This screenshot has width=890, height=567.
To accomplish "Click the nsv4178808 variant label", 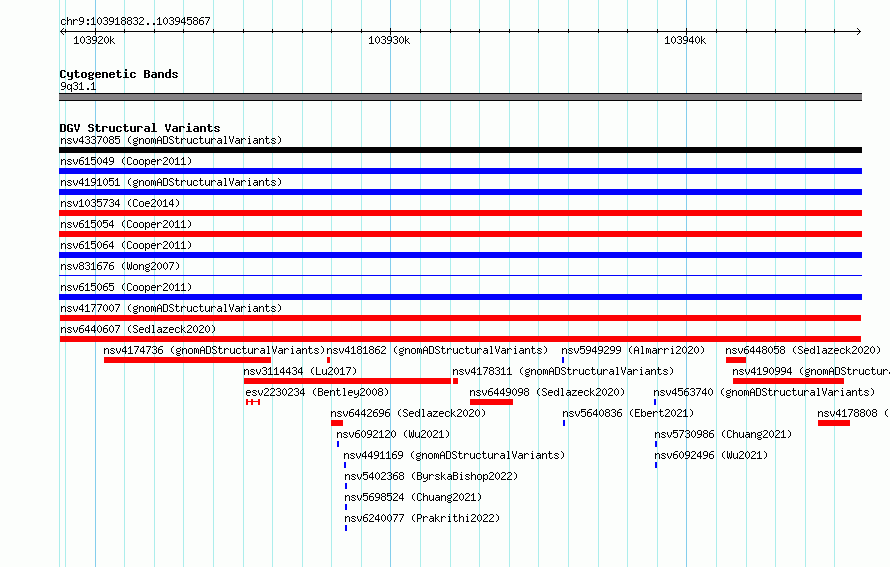I will [853, 413].
